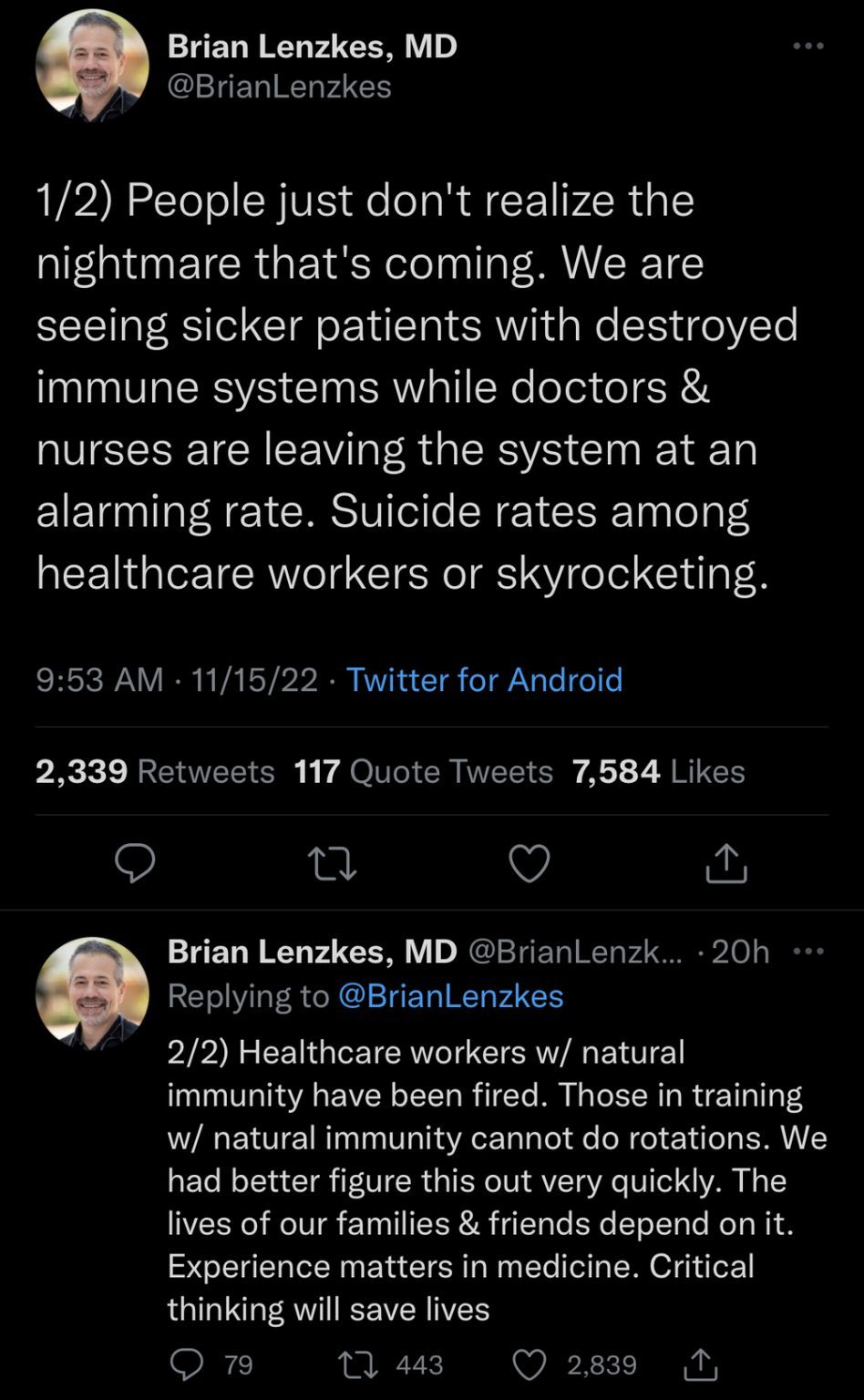Open the 9:53 AM timestamp
Viewport: 864px width, 1400px height.
(100, 679)
